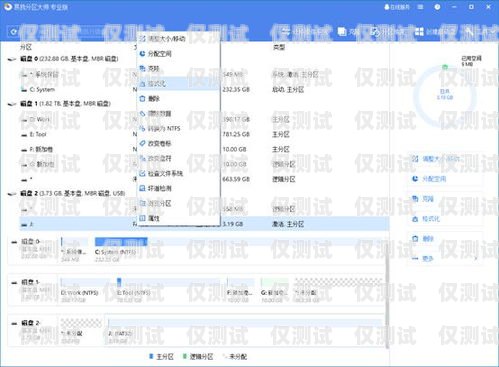
Task: Click 调整大小/移动 in the right side panel
Action: point(445,159)
